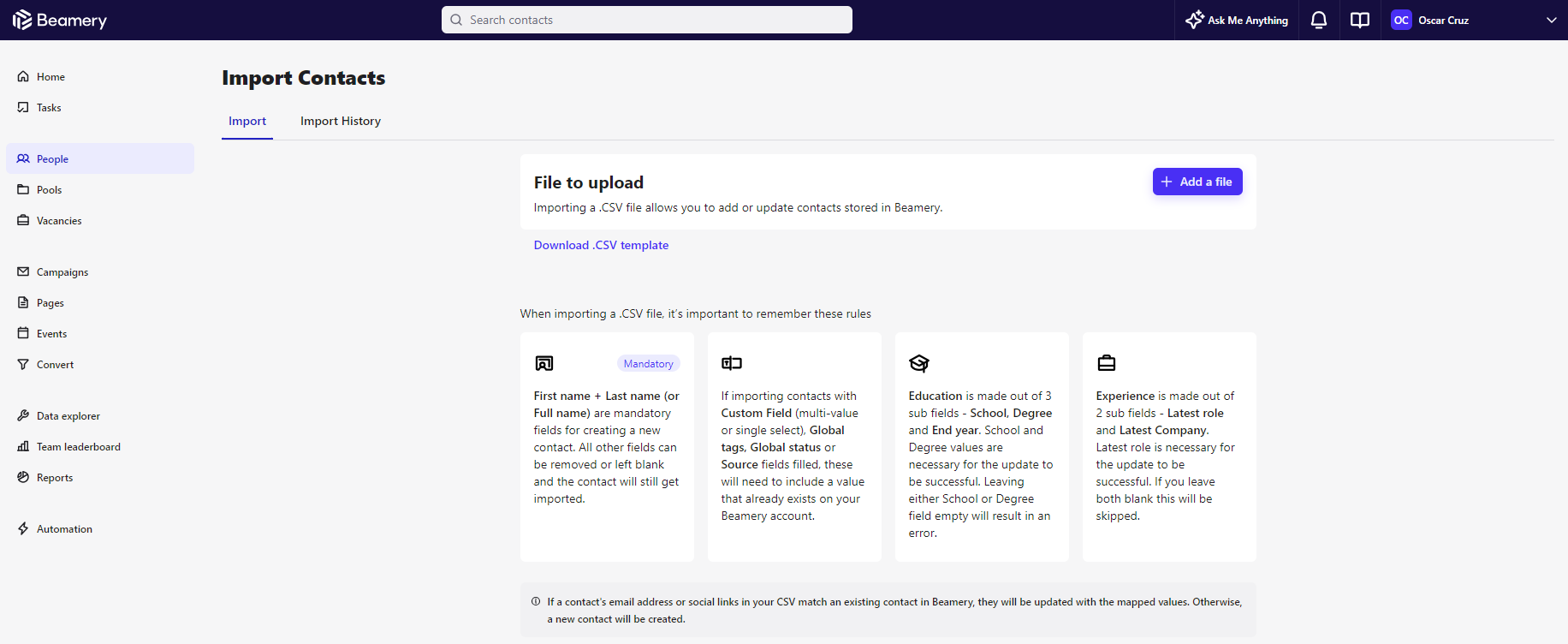
Task: Open Tasks in sidebar
Action: pyautogui.click(x=100, y=107)
